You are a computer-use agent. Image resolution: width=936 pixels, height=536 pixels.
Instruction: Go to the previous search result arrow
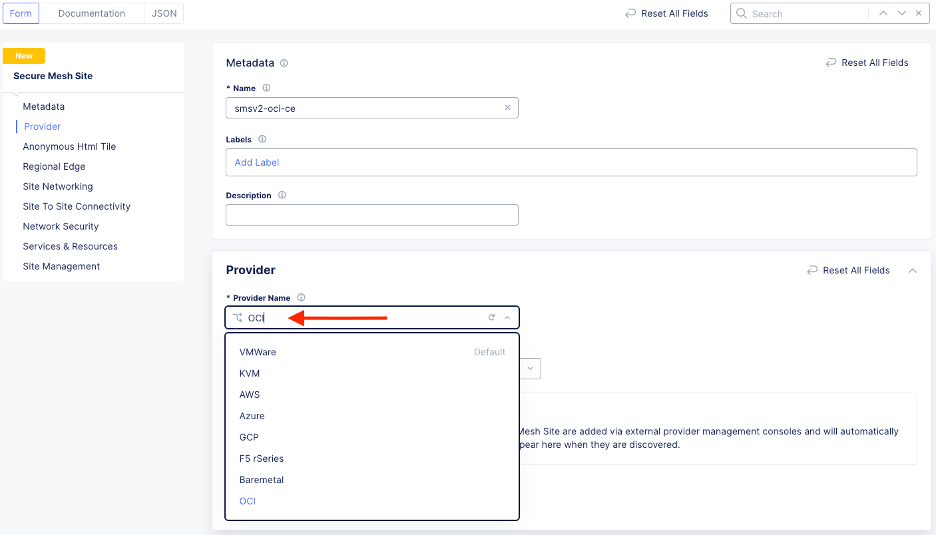tap(883, 13)
